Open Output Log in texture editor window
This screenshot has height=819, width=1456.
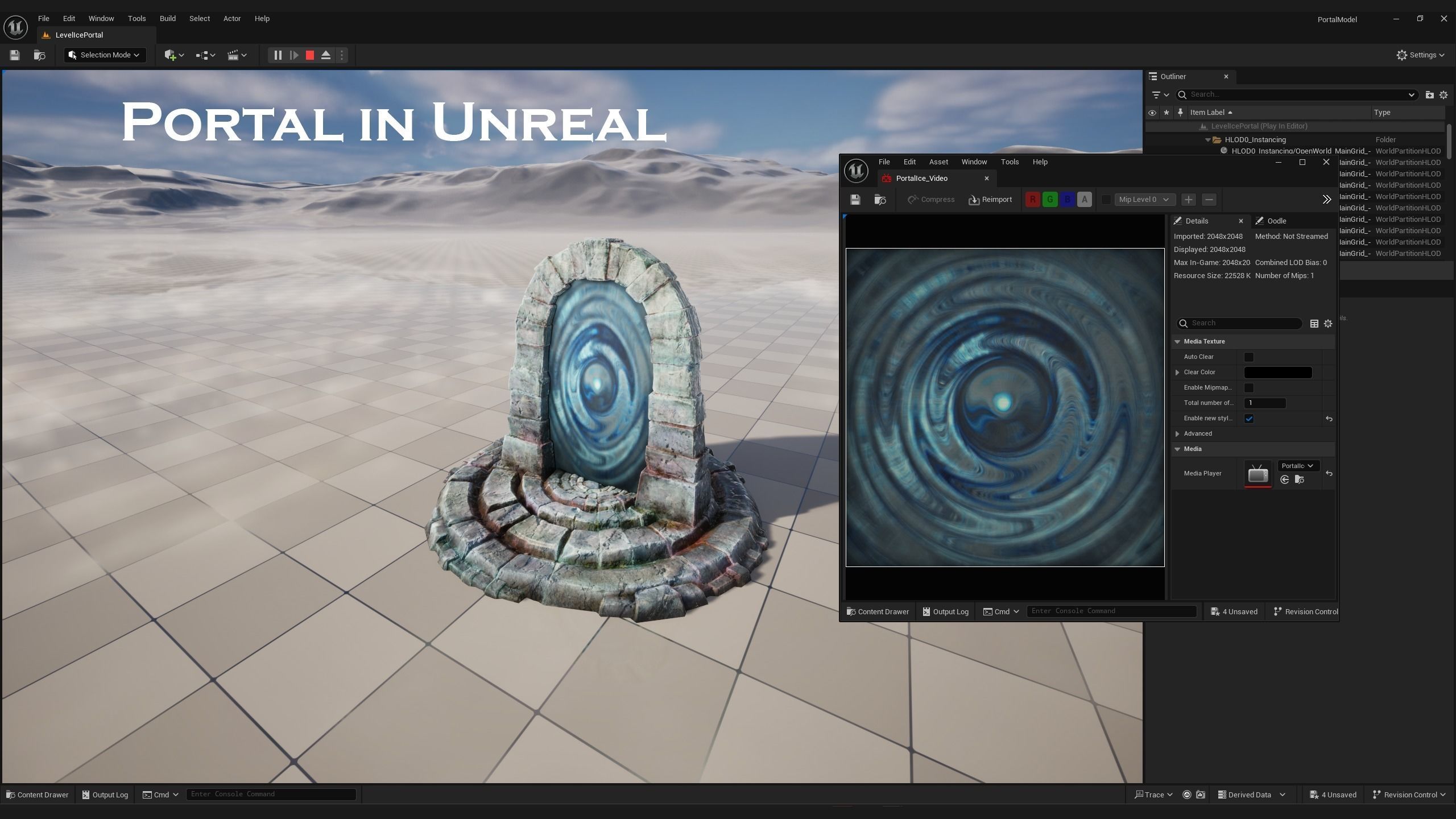pos(945,612)
